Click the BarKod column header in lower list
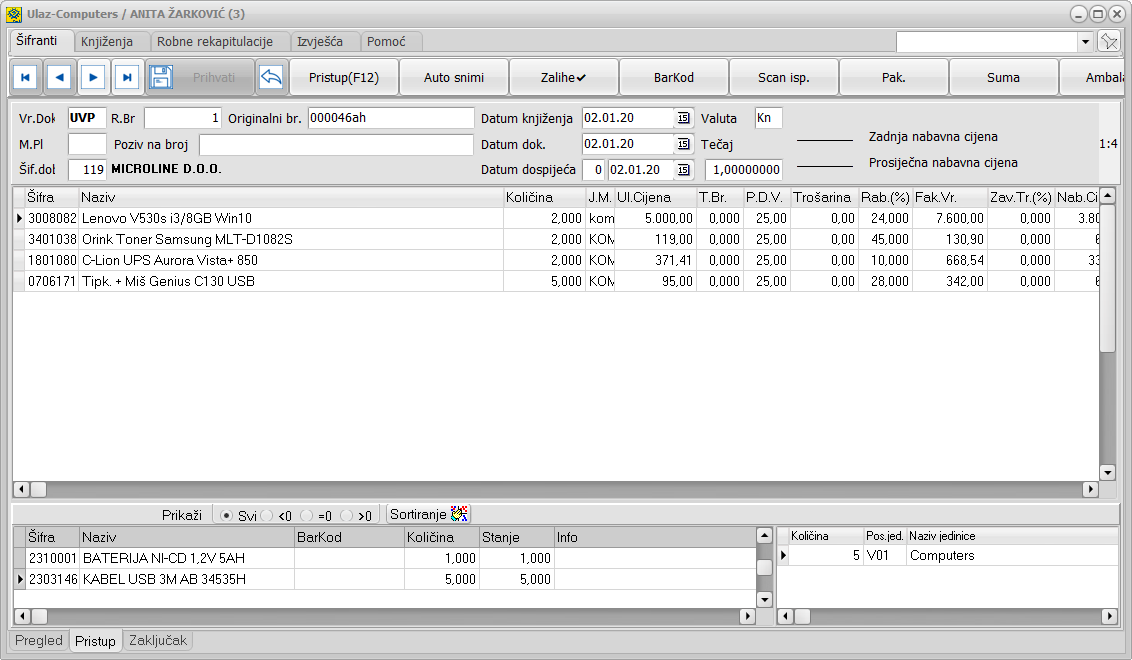This screenshot has height=660, width=1132. 349,537
